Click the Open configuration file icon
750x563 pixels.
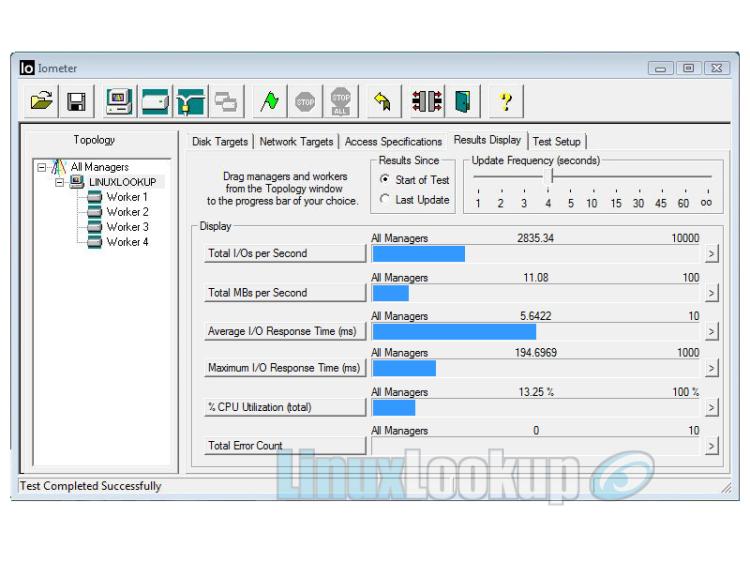(38, 101)
